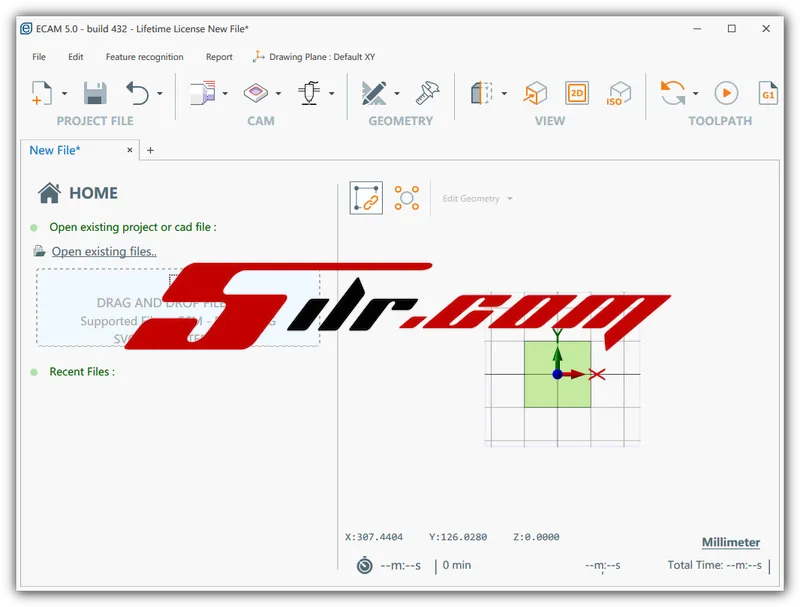800x607 pixels.
Task: Click the X coordinate readout X:307.4404
Action: [374, 537]
